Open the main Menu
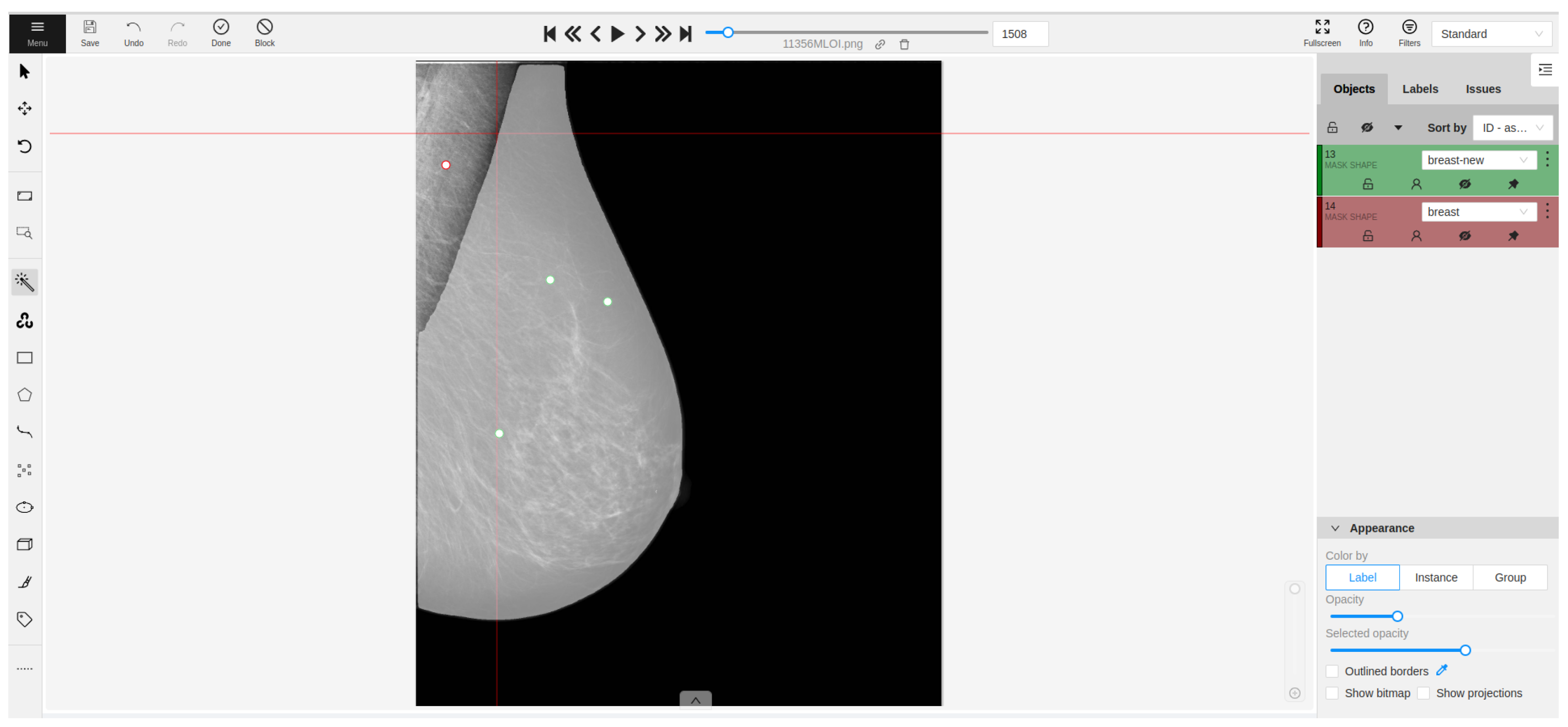Viewport: 1568px width, 727px height. pyautogui.click(x=37, y=34)
